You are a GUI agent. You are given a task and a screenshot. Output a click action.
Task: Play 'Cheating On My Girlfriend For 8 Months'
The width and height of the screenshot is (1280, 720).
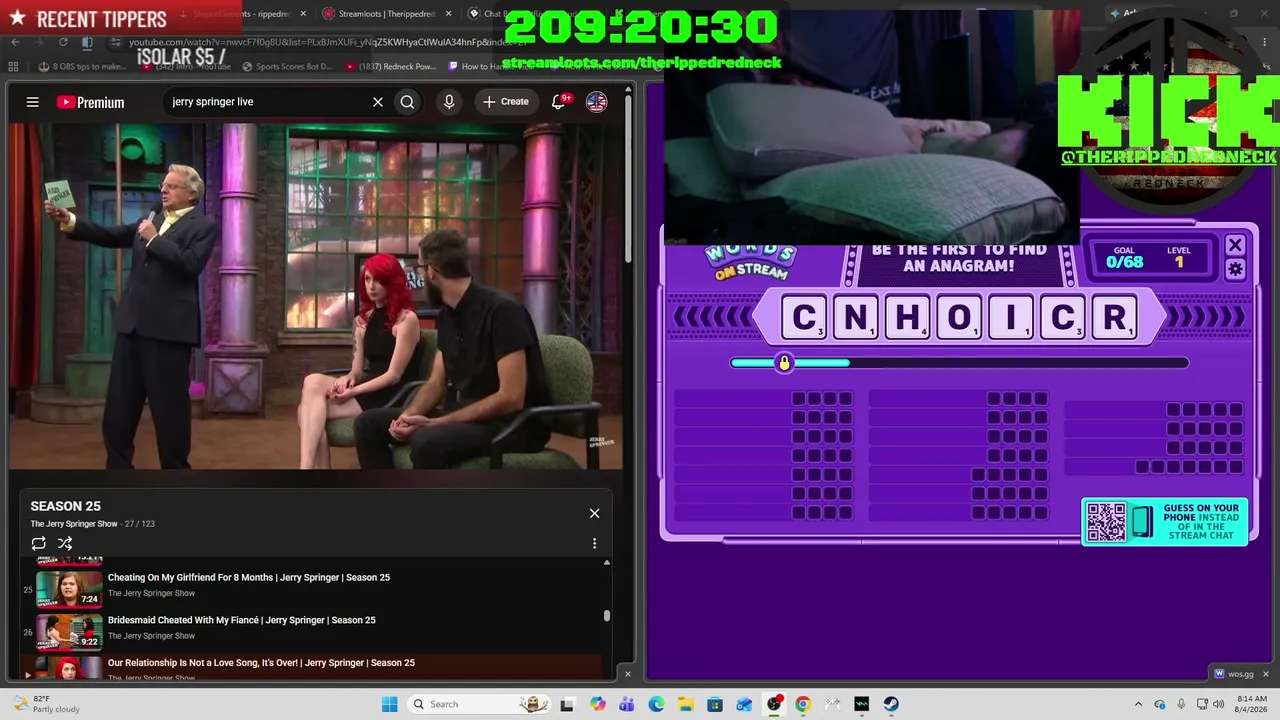(249, 578)
